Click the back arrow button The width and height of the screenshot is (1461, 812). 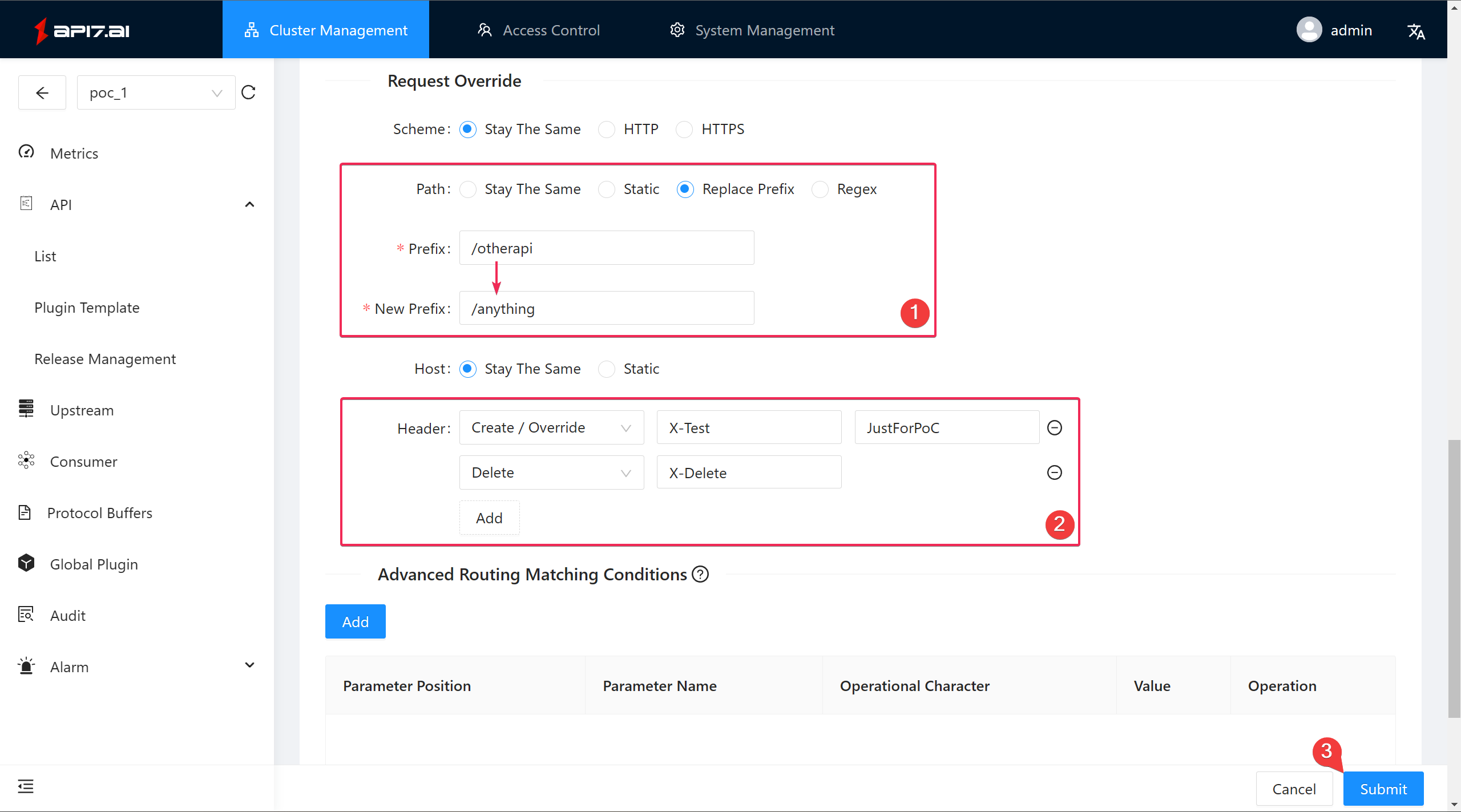pos(42,92)
